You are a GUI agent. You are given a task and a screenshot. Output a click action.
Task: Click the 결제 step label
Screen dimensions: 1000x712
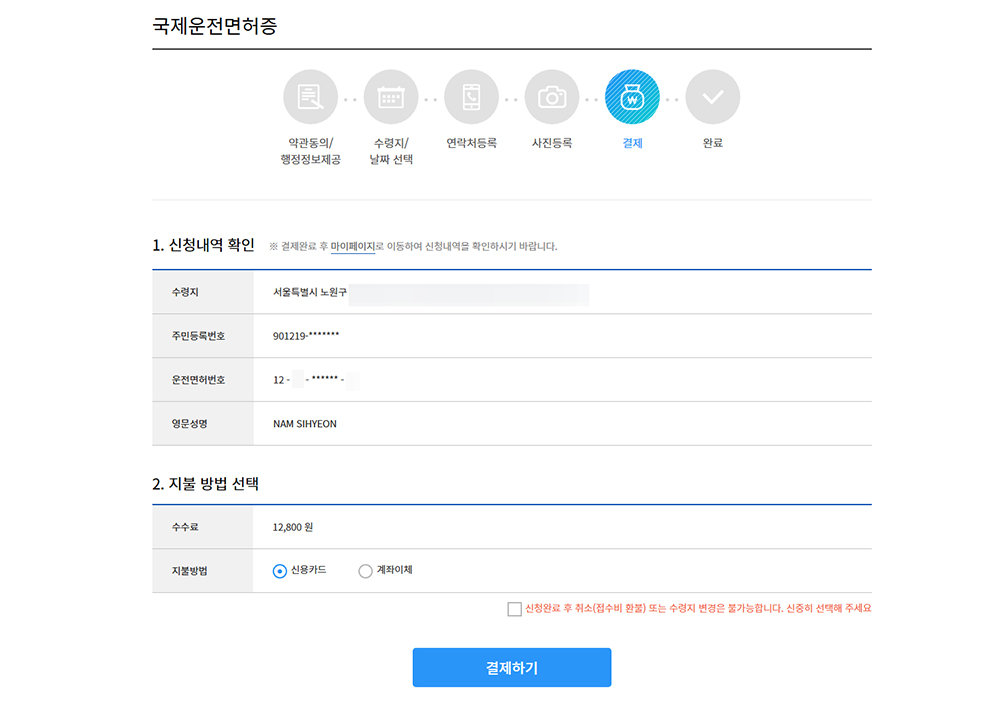pyautogui.click(x=632, y=143)
